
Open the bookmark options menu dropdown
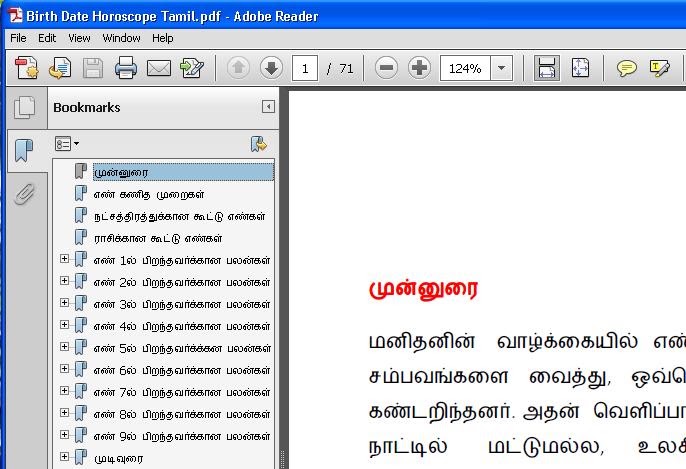pos(66,144)
